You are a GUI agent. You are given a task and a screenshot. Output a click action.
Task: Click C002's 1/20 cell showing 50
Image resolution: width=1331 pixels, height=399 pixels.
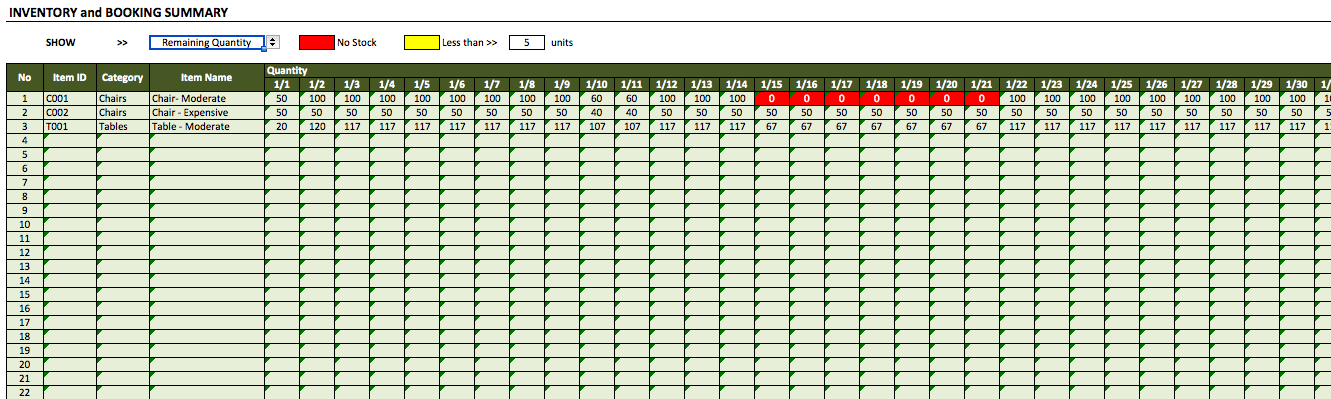click(947, 113)
